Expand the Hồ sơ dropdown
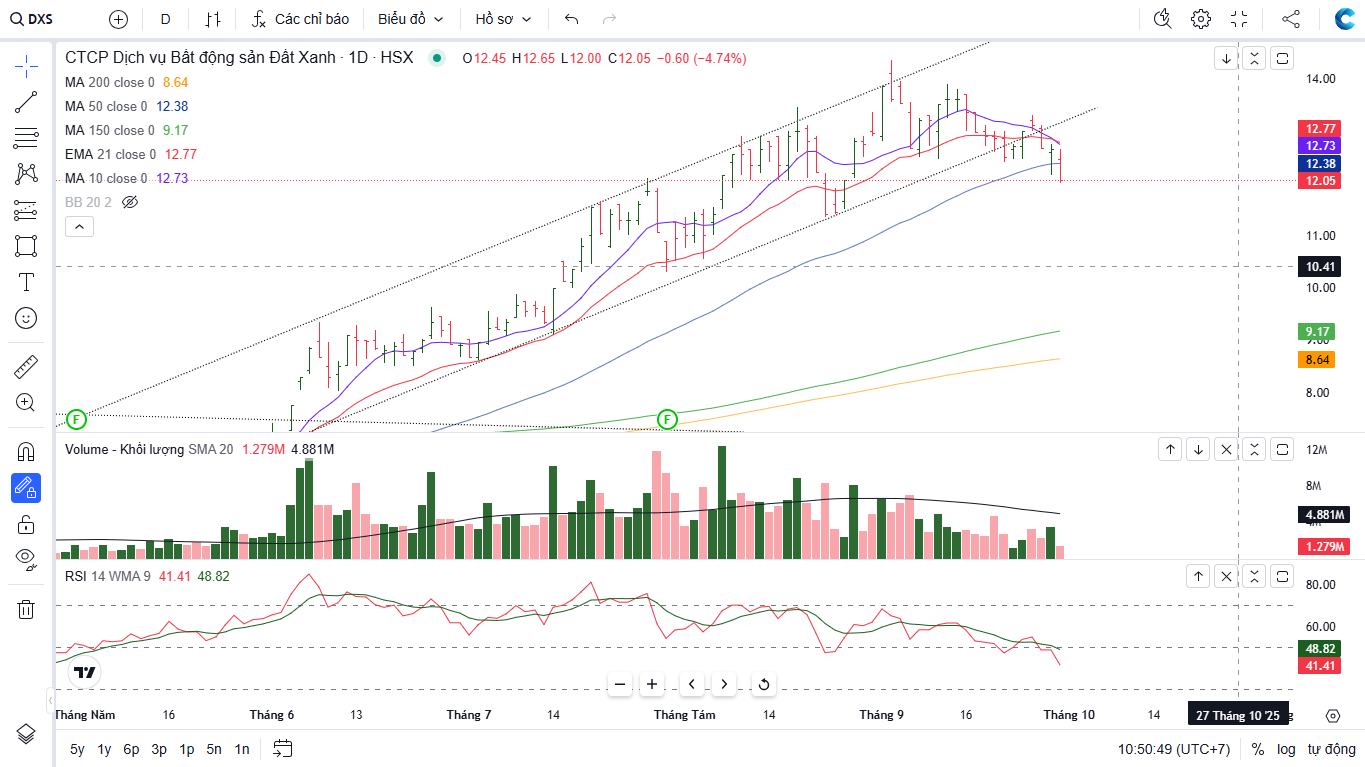The height and width of the screenshot is (767, 1365). tap(503, 19)
